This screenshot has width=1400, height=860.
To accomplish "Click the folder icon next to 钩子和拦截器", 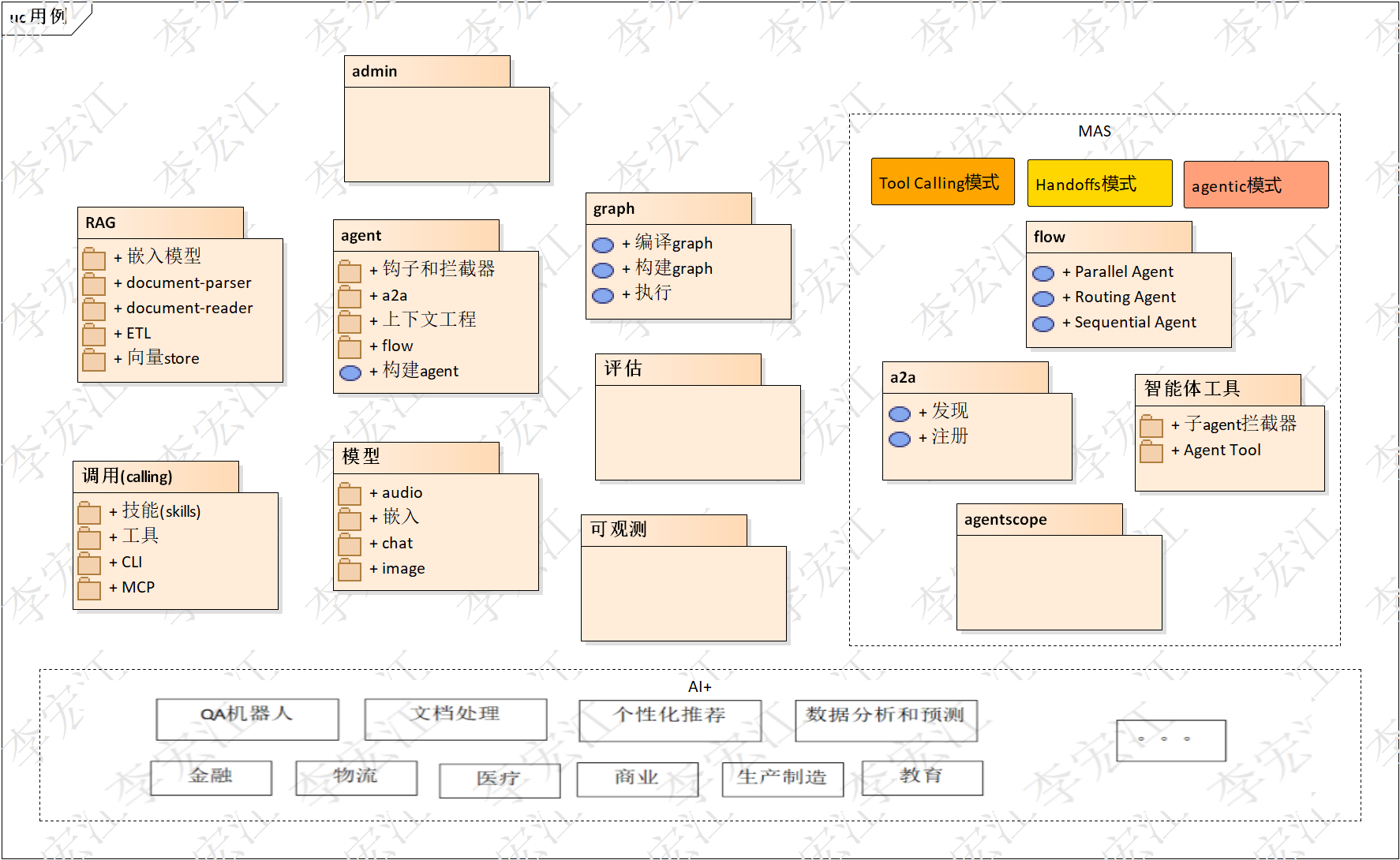I will pos(350,271).
